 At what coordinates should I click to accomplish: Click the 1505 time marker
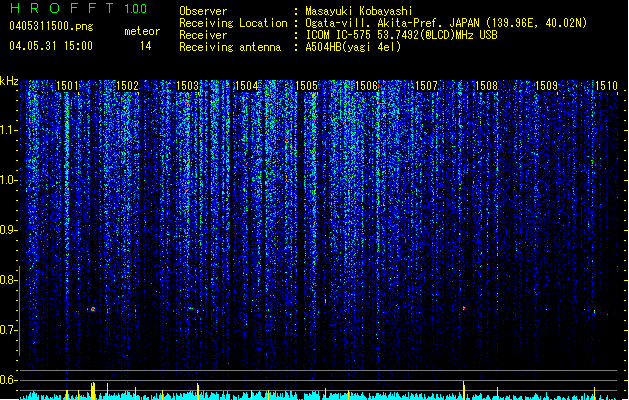point(306,86)
